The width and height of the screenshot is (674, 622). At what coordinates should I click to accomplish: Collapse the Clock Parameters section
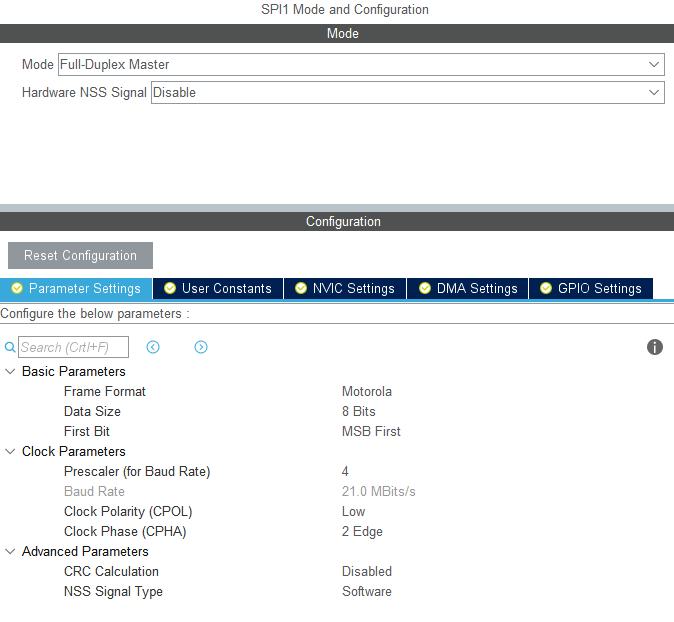10,451
